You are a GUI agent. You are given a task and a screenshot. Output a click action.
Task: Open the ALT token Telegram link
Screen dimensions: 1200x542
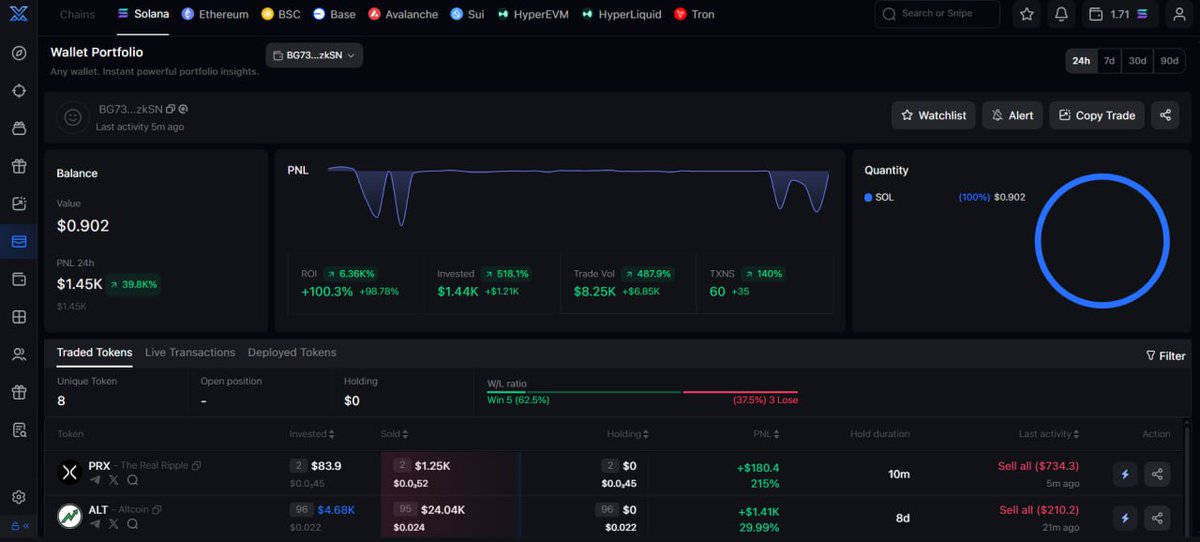(x=95, y=523)
